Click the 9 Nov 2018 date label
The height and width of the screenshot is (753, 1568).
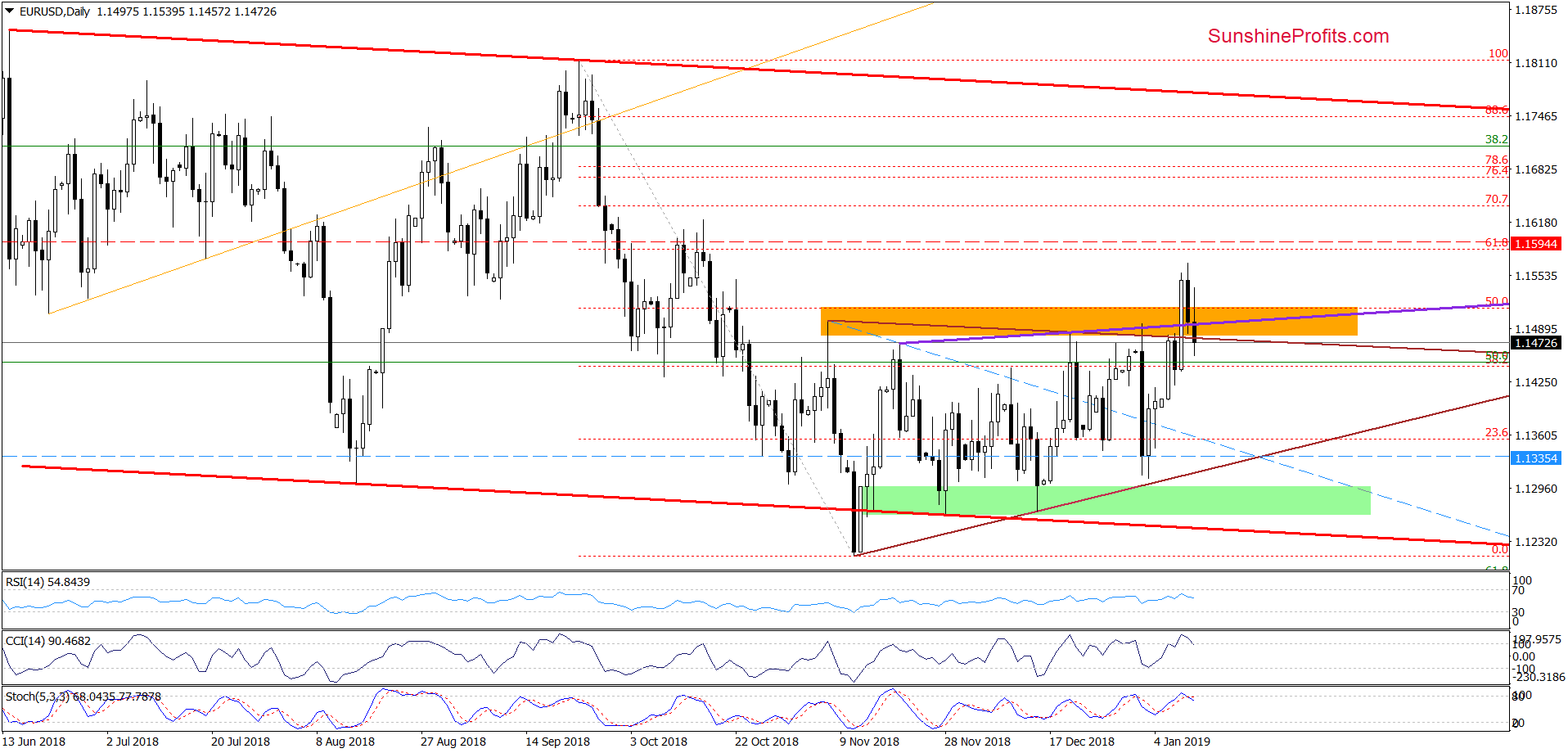[869, 742]
